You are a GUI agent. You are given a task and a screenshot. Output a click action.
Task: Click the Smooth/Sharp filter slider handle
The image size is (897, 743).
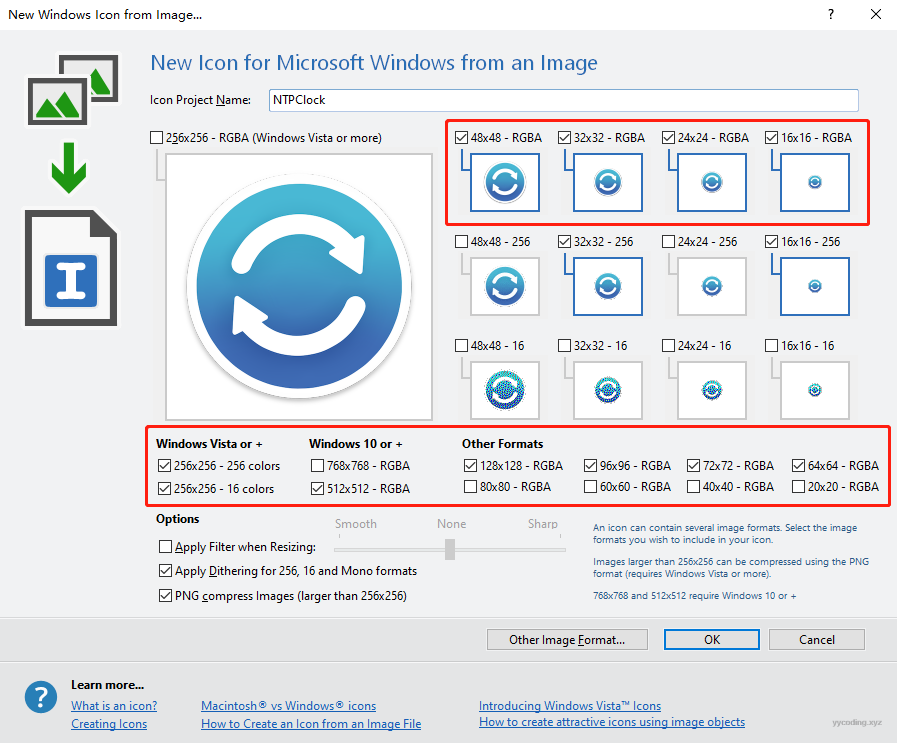pyautogui.click(x=451, y=549)
